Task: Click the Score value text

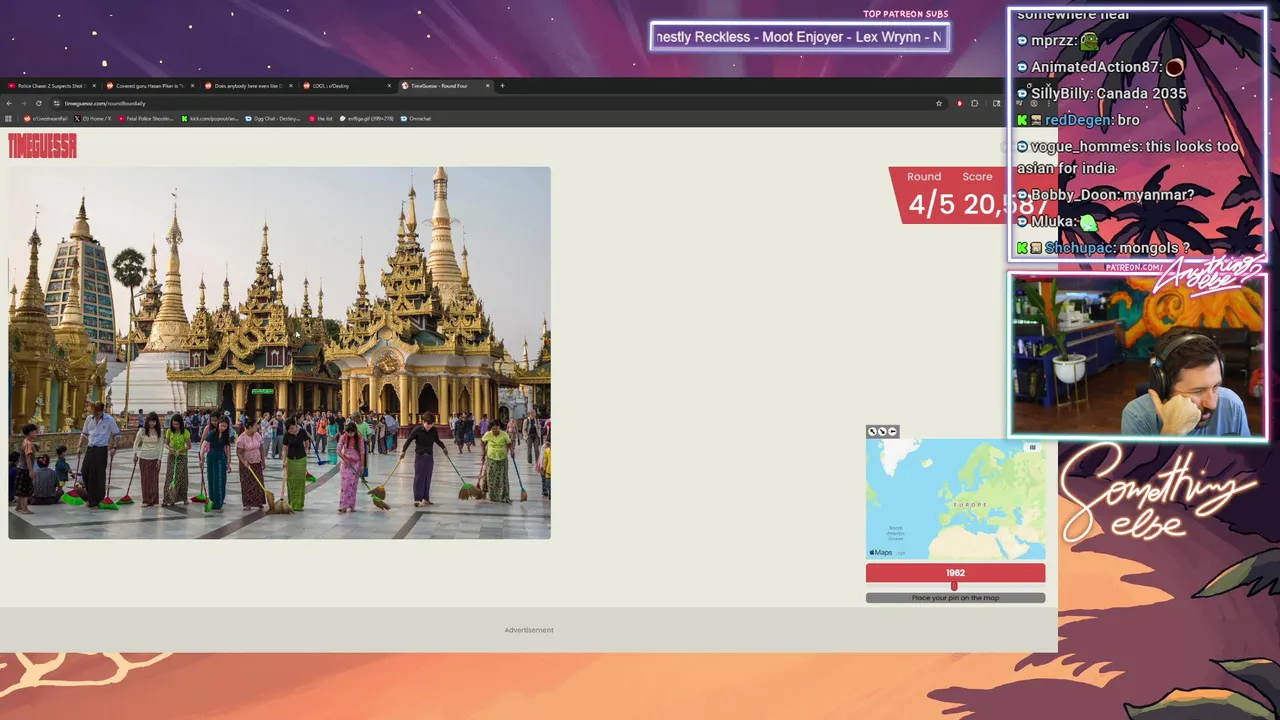Action: click(x=1005, y=204)
